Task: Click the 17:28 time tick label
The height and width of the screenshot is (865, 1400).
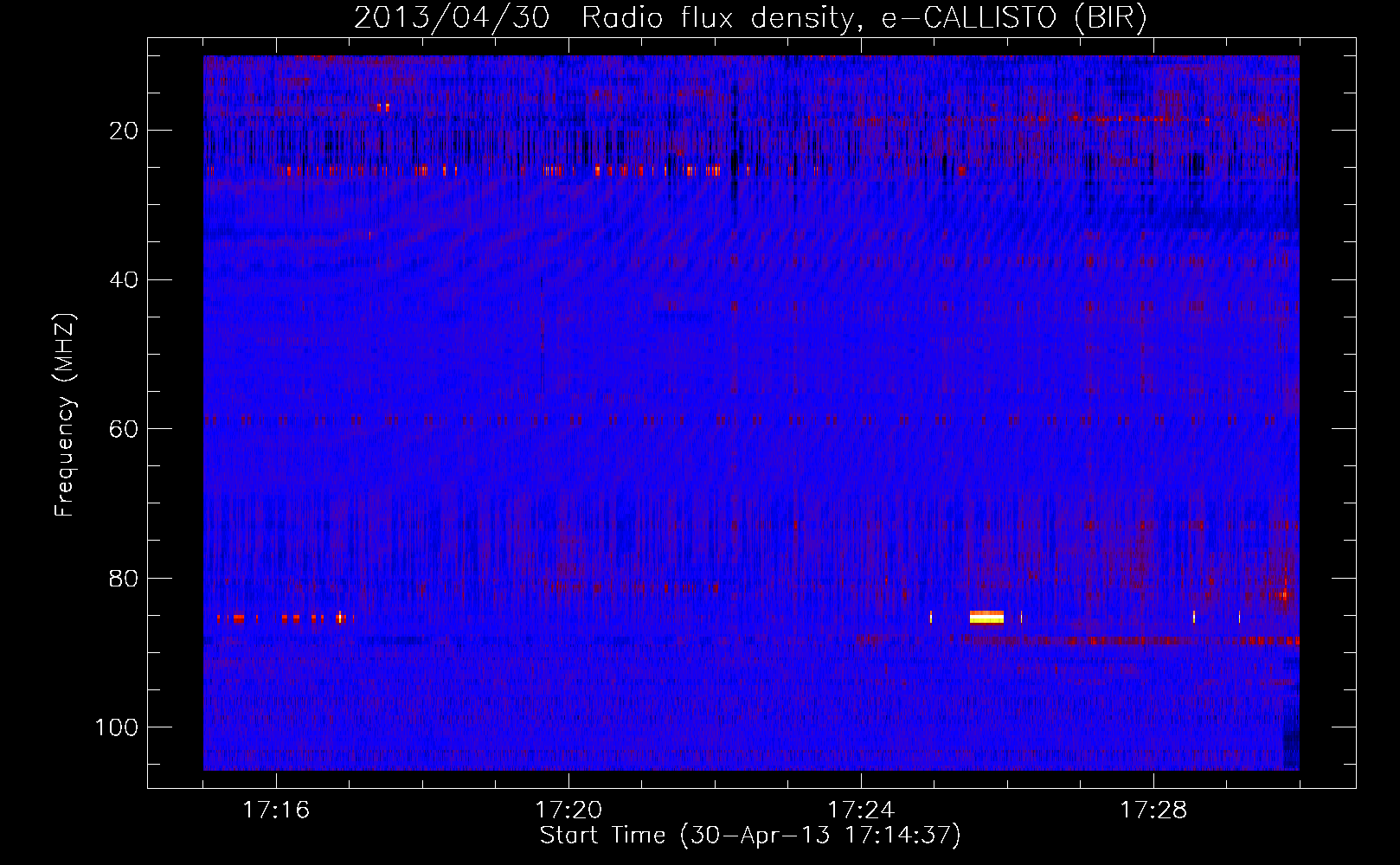Action: 1153,811
